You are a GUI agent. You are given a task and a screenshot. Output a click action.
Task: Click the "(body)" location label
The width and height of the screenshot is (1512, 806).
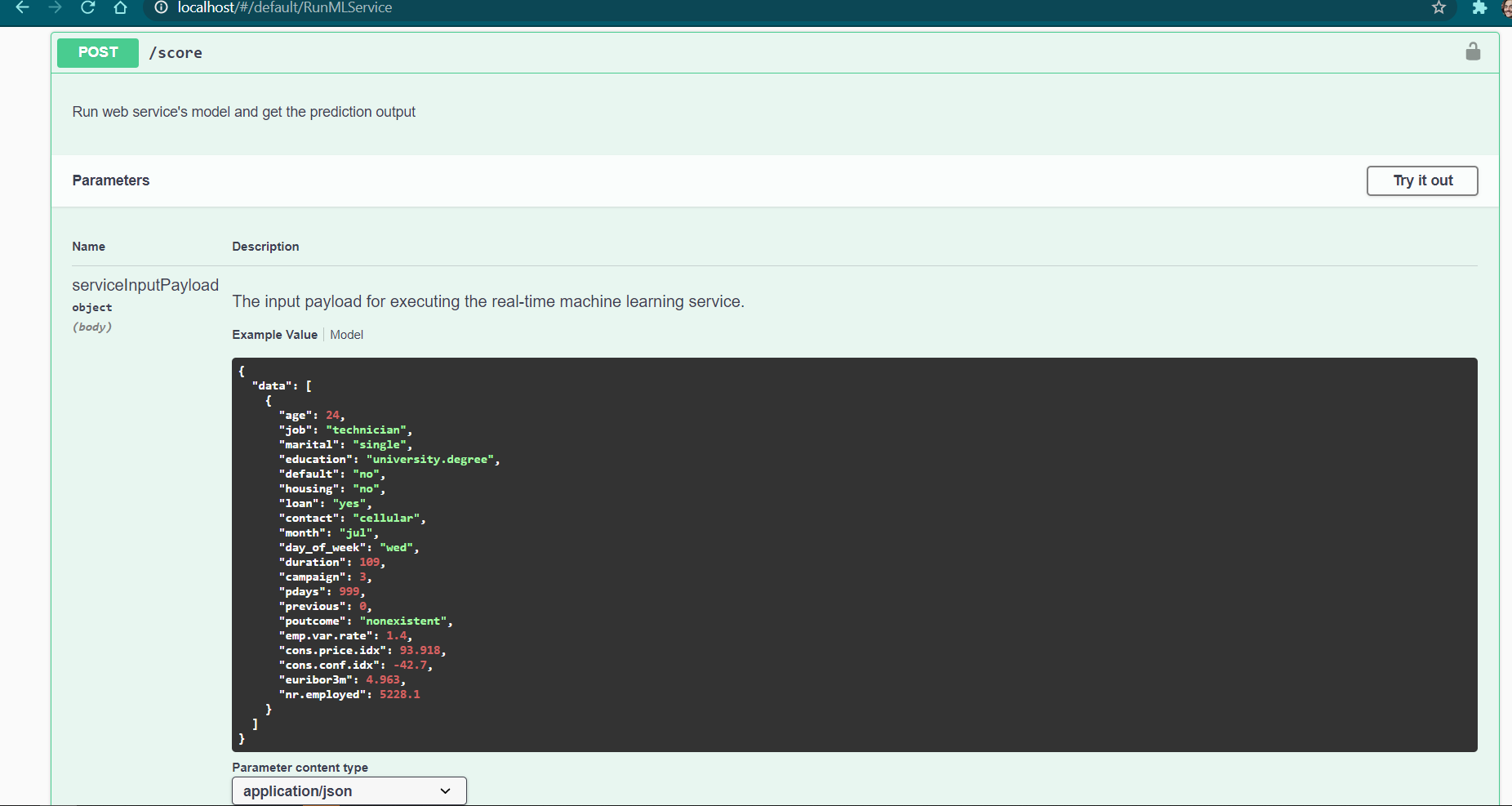(x=92, y=327)
